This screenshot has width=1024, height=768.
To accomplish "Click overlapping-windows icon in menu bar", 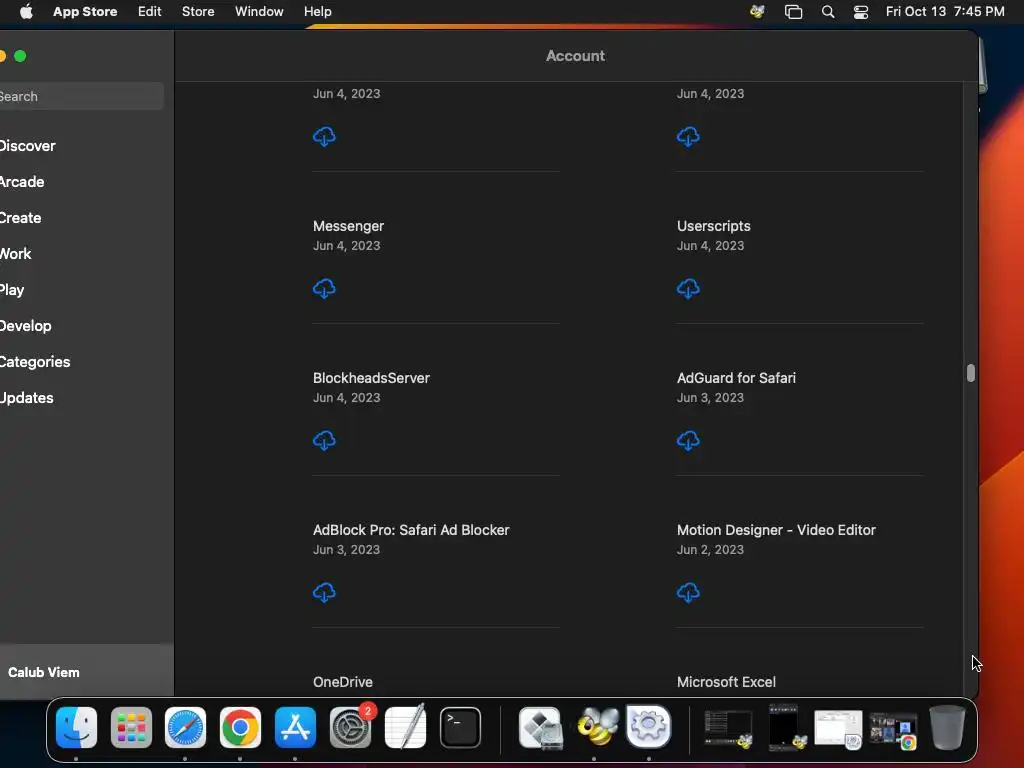I will tap(793, 11).
